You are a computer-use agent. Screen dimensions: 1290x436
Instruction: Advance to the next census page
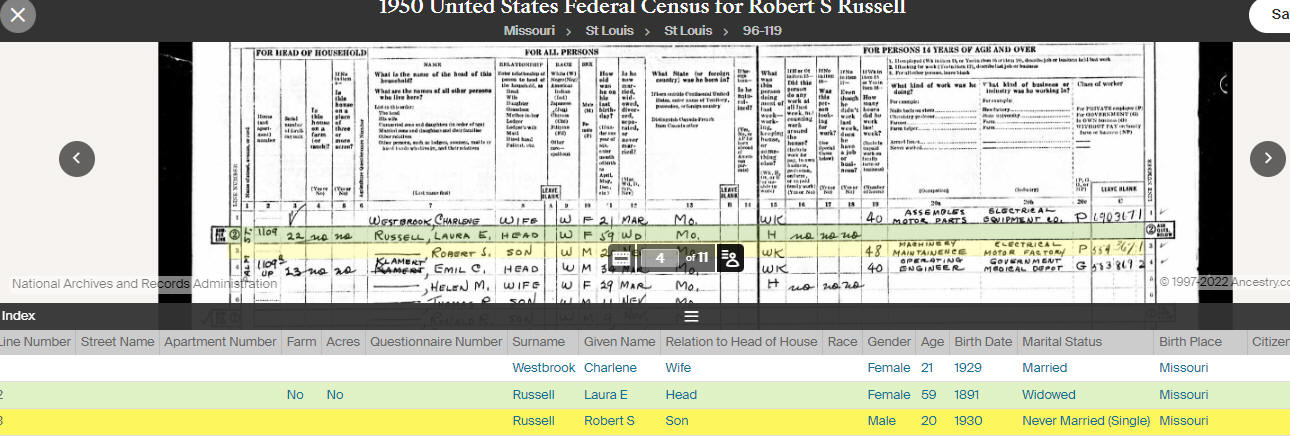tap(1268, 158)
